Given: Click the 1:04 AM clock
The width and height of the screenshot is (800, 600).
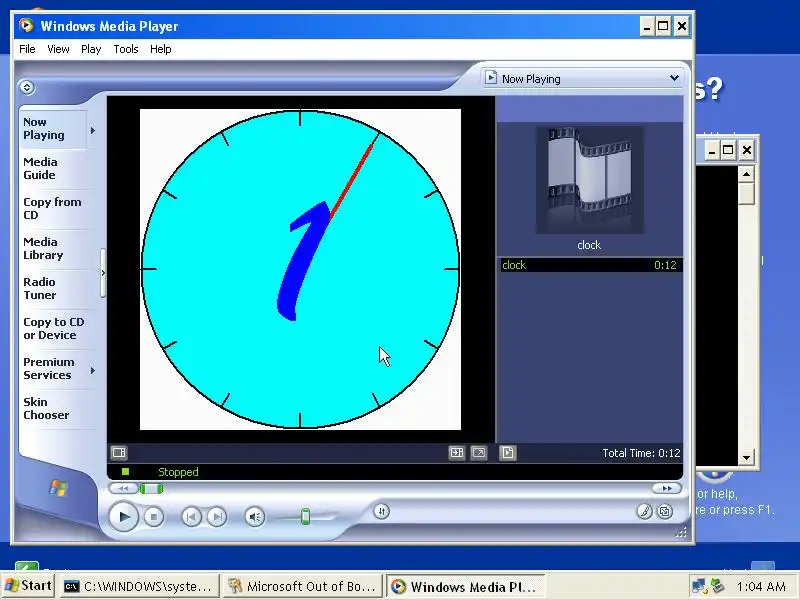Looking at the screenshot, I should (761, 586).
